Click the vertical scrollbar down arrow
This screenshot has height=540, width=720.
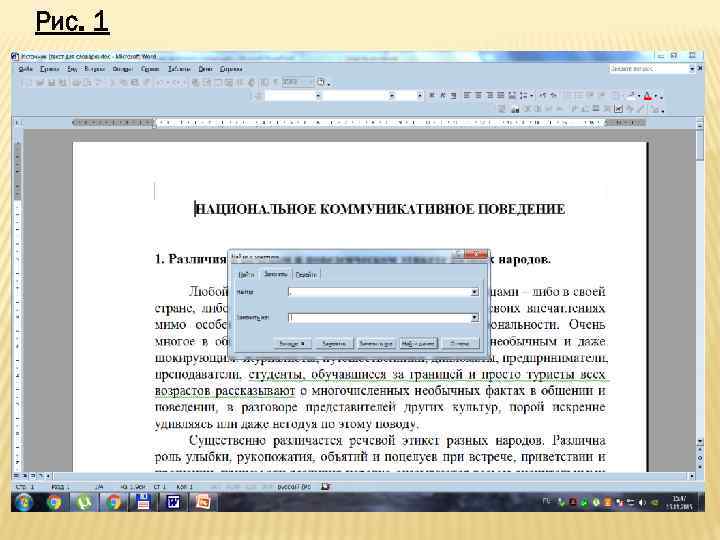click(699, 441)
